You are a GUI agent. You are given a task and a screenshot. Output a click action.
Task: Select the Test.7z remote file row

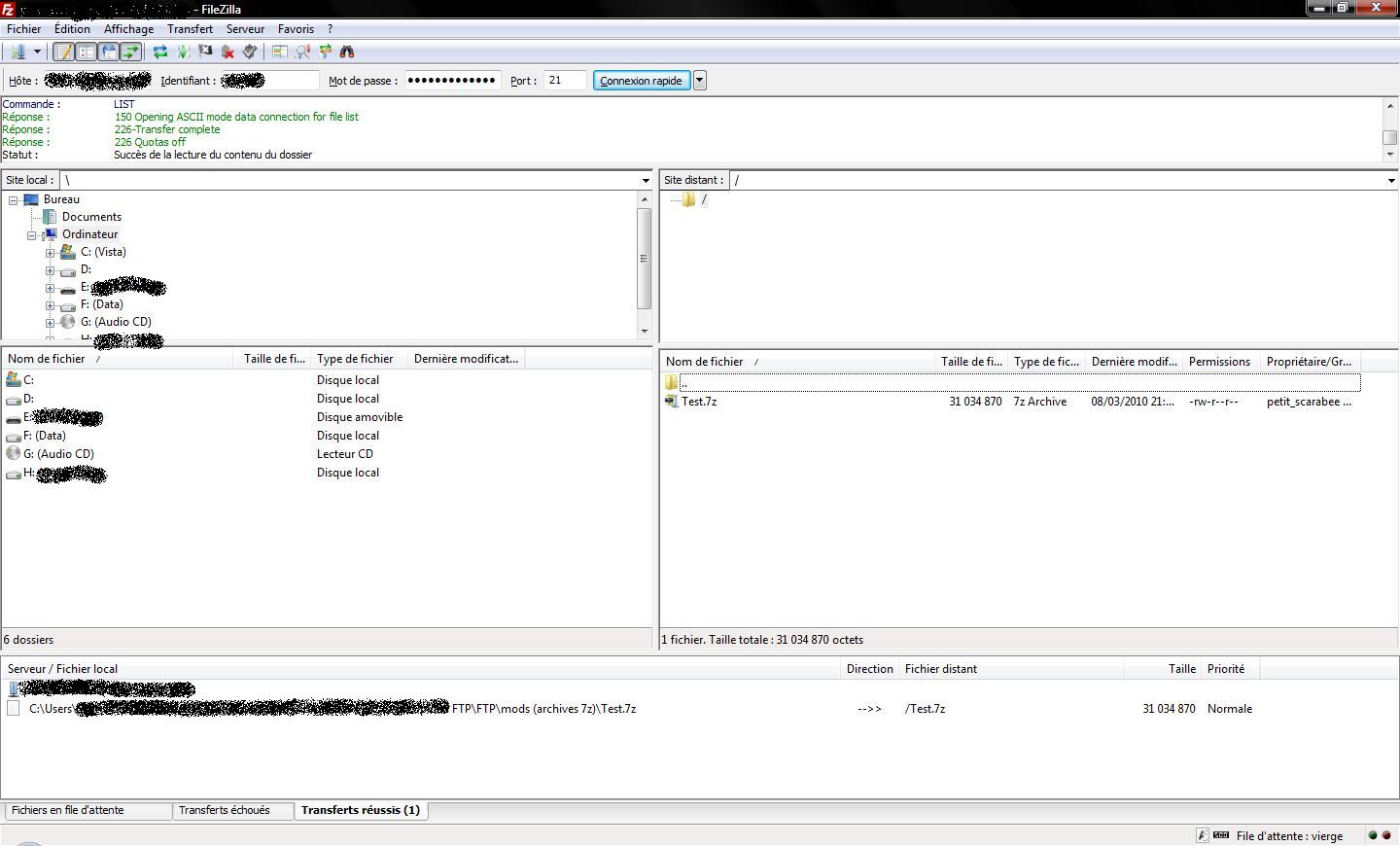[1011, 402]
